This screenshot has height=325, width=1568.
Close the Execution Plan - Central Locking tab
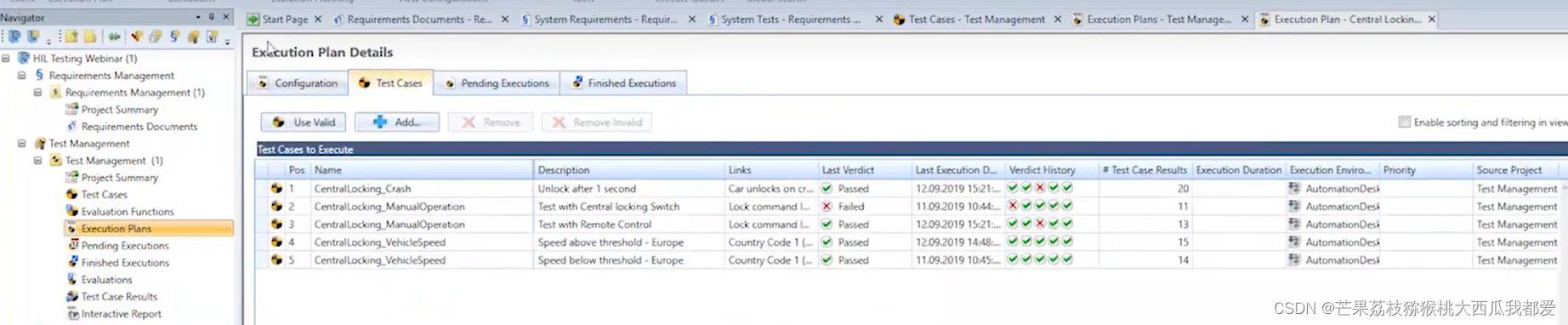pos(1432,20)
